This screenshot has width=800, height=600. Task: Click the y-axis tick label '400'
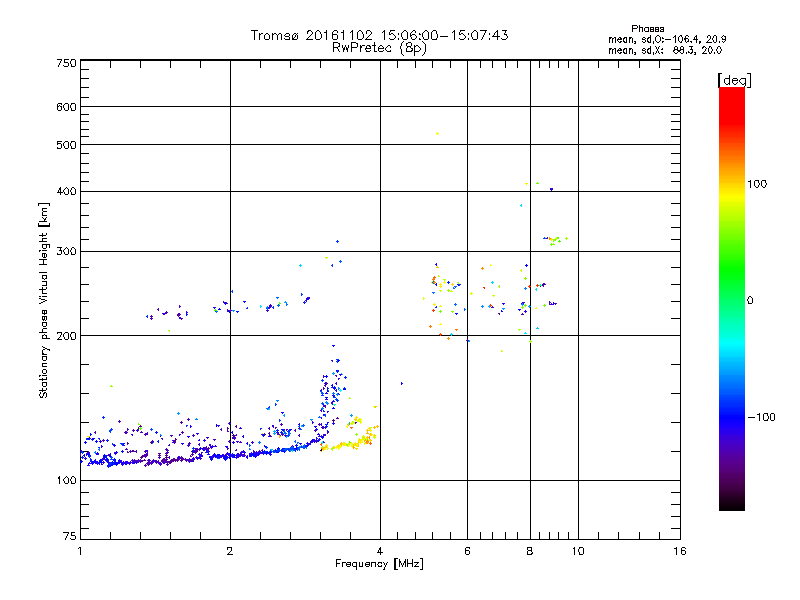click(x=66, y=192)
